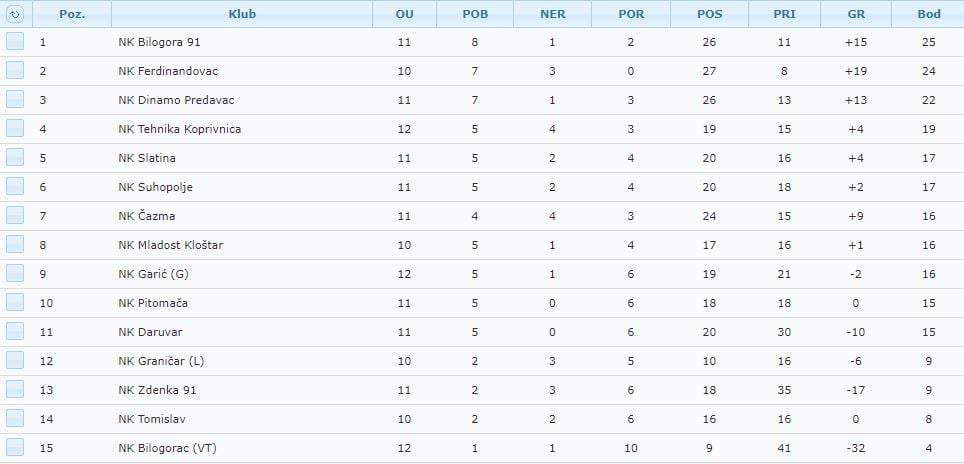Select the row box next to NK Slatina
Viewport: 964px width, 464px height.
(15, 157)
